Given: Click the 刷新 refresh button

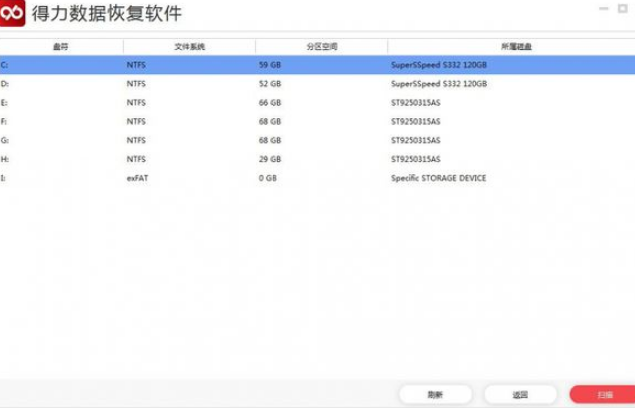Looking at the screenshot, I should [435, 394].
